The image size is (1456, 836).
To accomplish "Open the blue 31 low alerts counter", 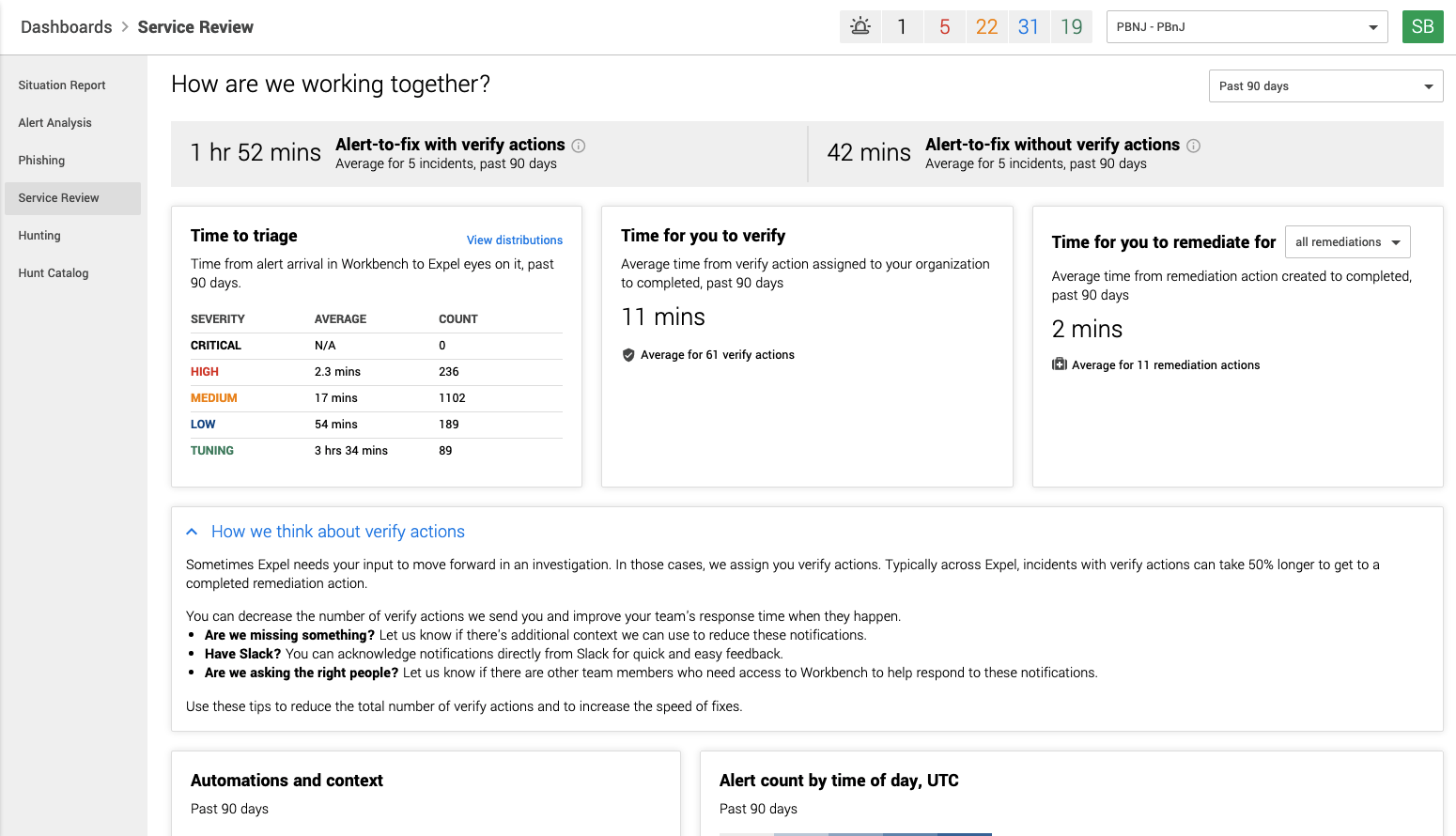I will pyautogui.click(x=1029, y=26).
